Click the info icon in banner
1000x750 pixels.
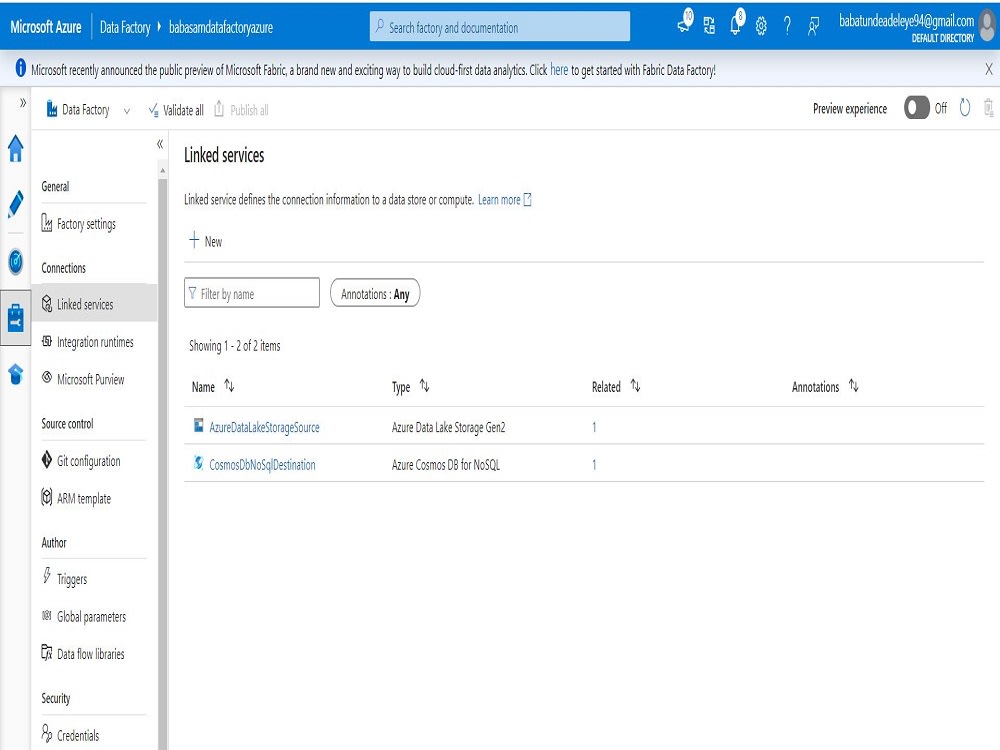pyautogui.click(x=20, y=68)
